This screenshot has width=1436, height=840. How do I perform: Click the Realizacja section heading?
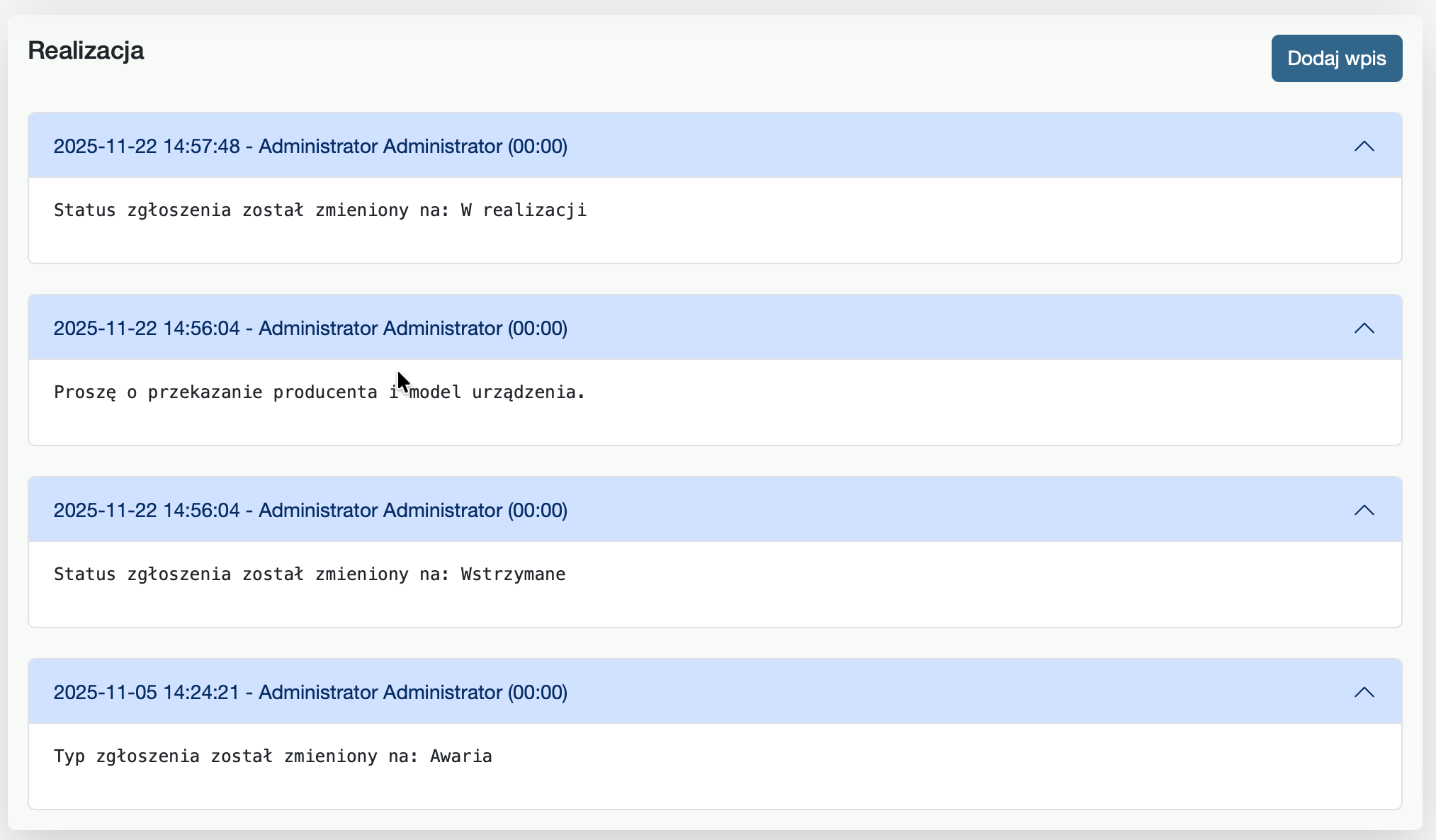click(86, 51)
